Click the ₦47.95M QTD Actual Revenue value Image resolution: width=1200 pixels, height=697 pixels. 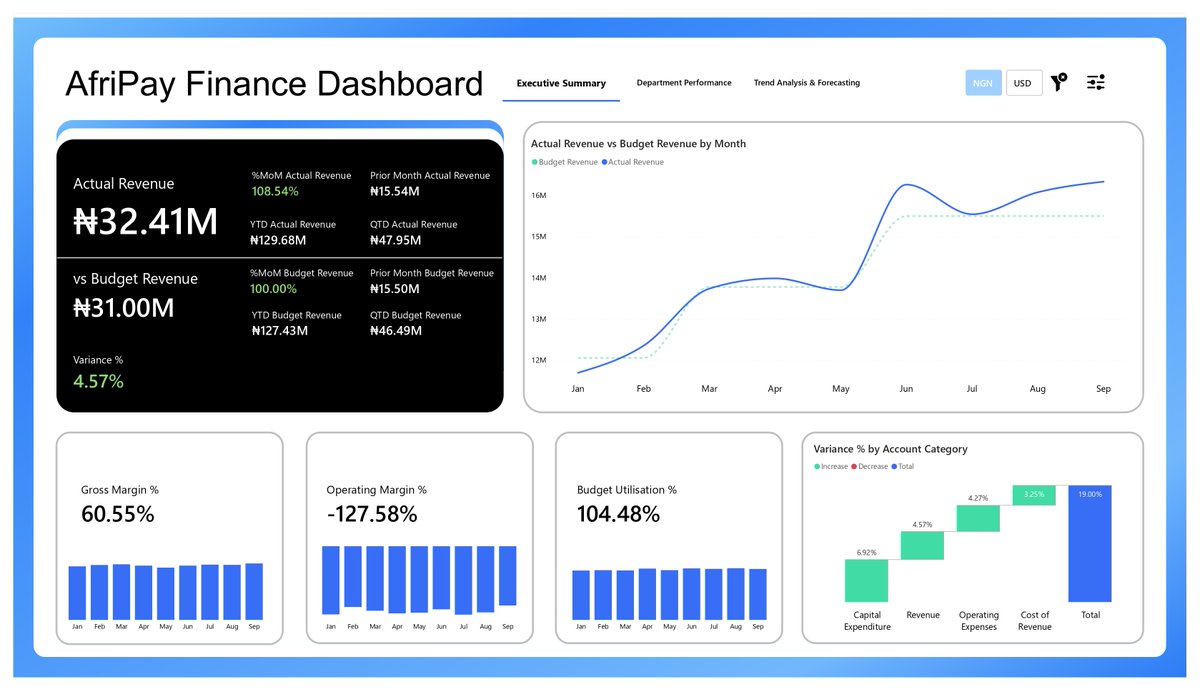coord(396,240)
